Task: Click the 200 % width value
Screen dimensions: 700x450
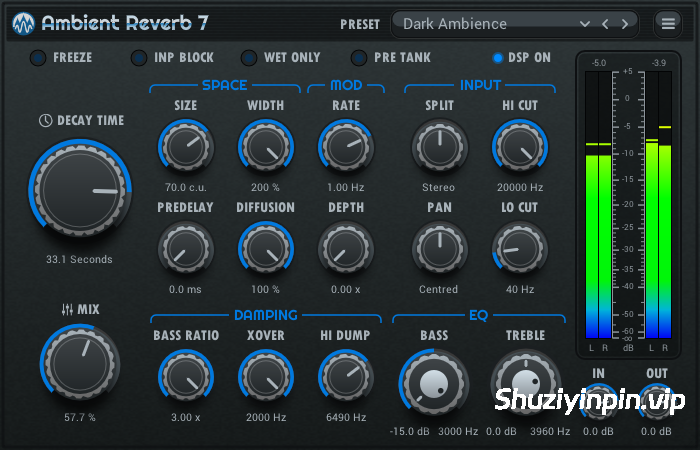Action: [x=265, y=188]
